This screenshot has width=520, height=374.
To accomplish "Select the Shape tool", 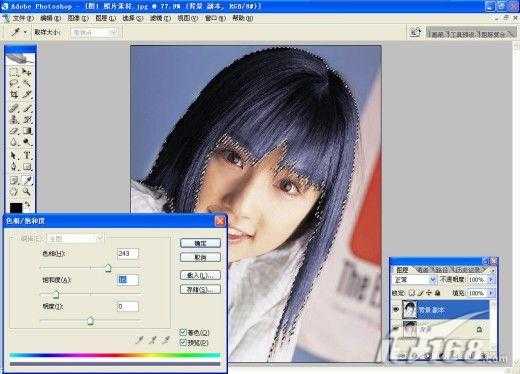I will tap(27, 167).
